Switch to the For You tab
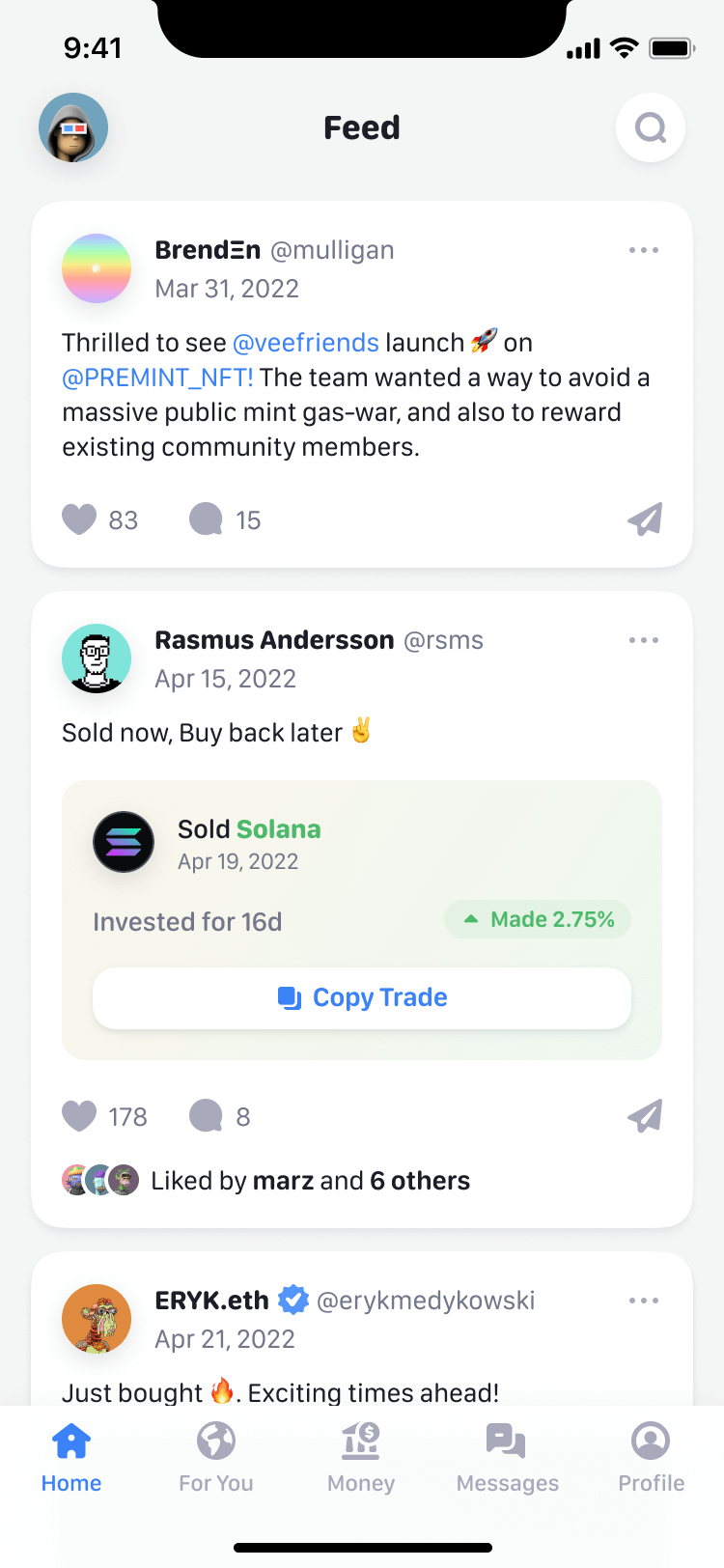724x1568 pixels. 216,1456
